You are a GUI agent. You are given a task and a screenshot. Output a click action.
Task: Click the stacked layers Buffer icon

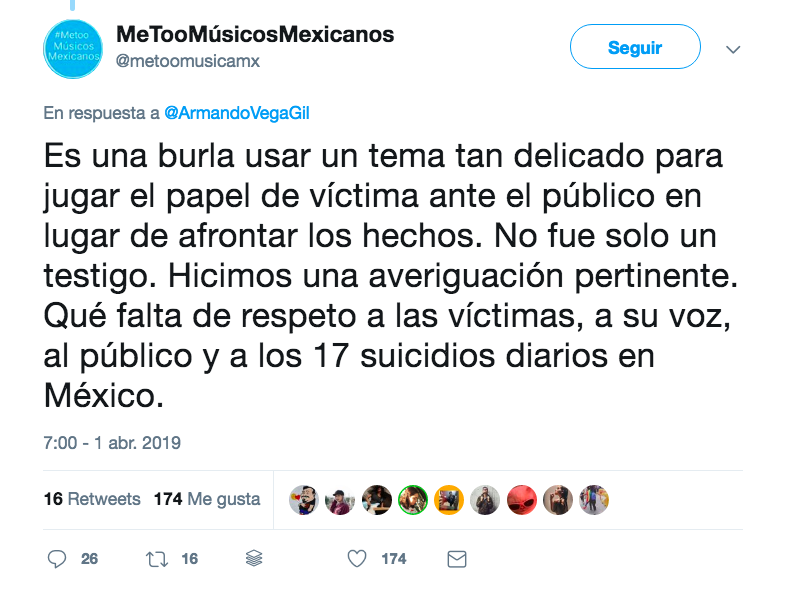coord(254,558)
